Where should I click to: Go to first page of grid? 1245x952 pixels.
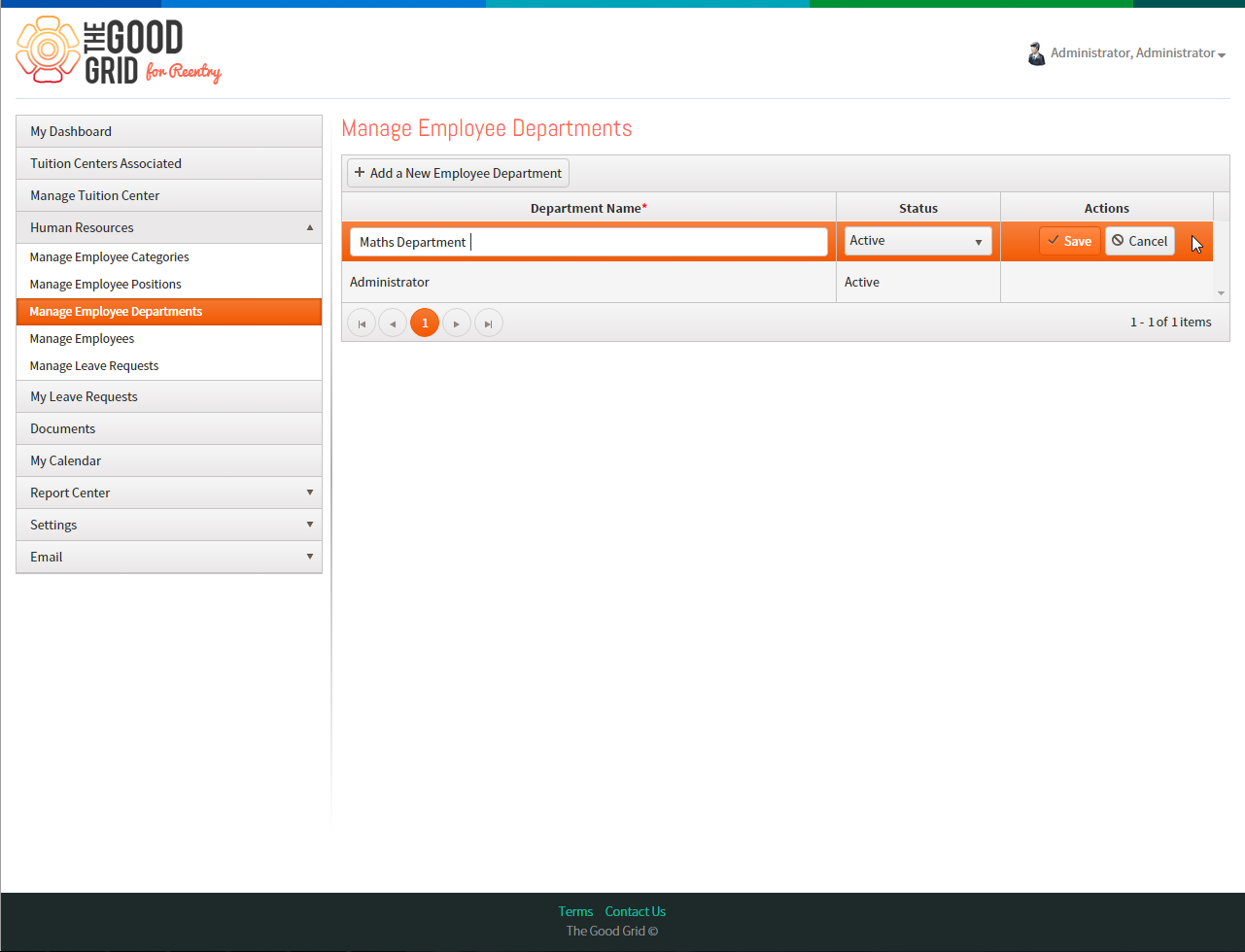pyautogui.click(x=362, y=323)
